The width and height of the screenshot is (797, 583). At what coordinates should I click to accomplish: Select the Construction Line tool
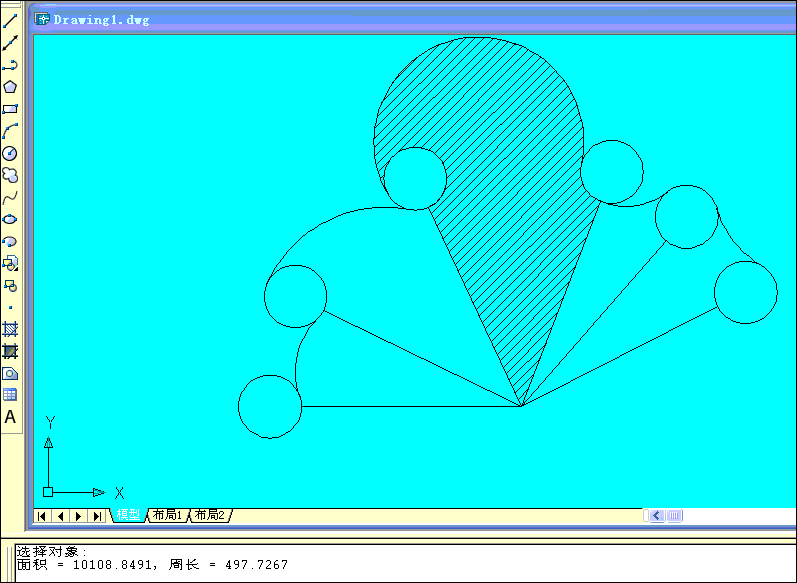[10, 43]
